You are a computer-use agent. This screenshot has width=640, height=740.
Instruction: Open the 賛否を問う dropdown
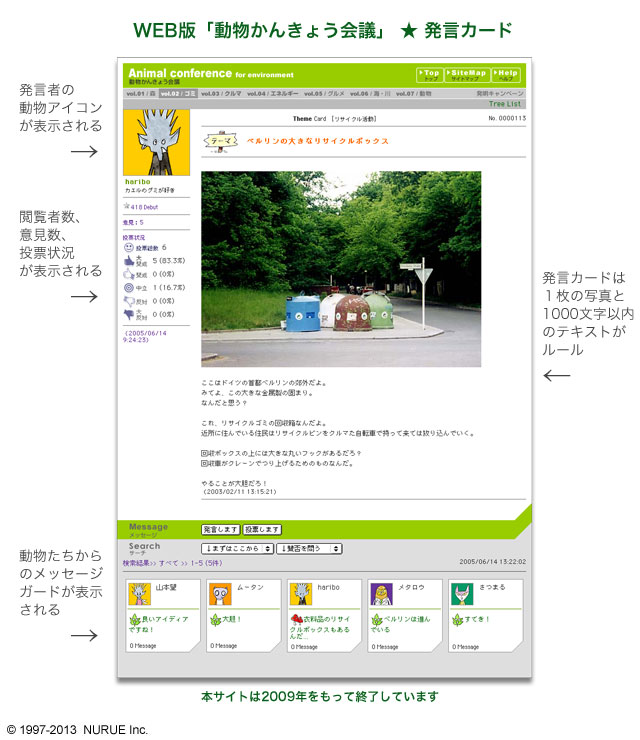(309, 548)
